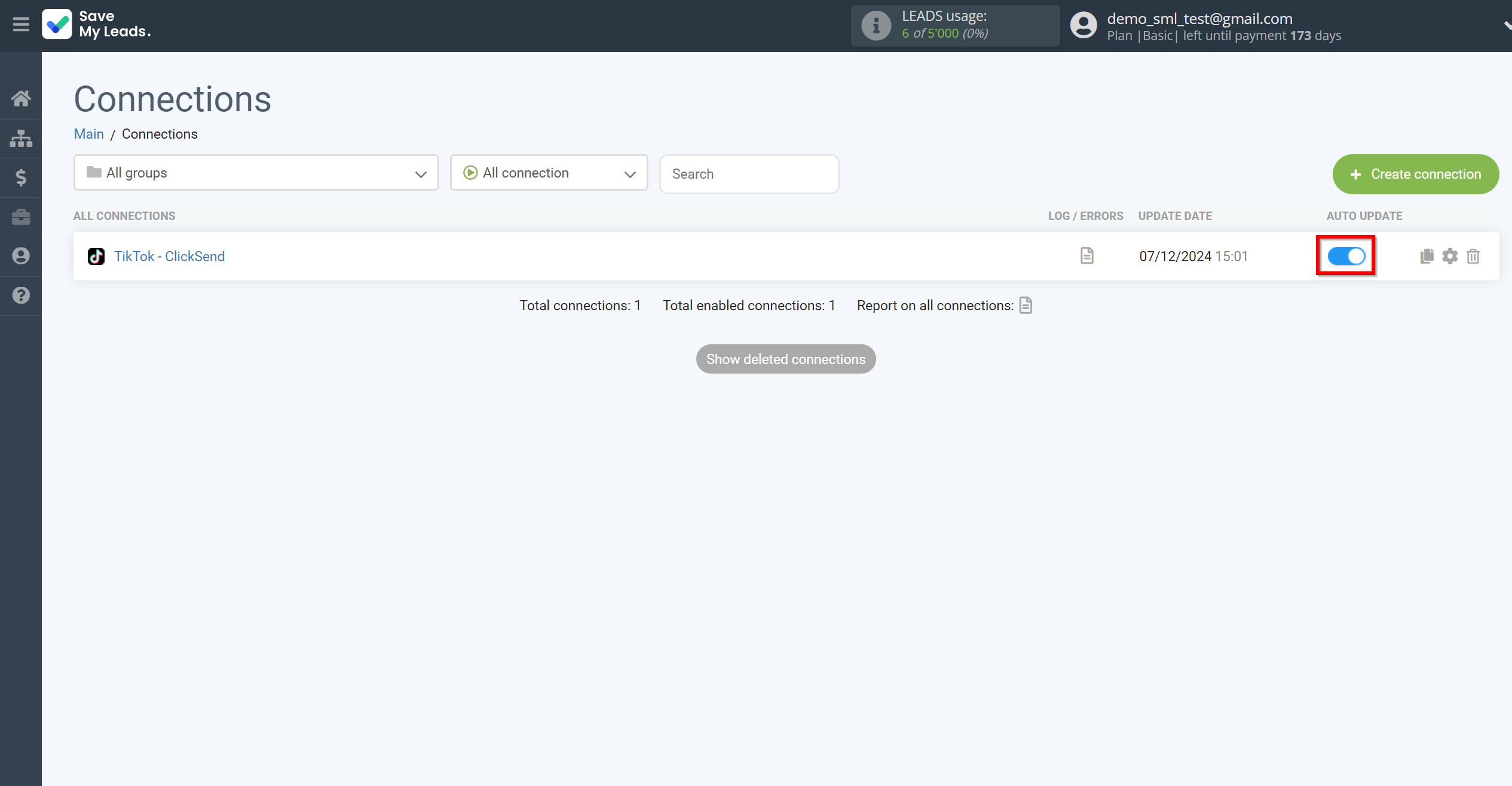Click the Create connection button
This screenshot has height=786, width=1512.
tap(1415, 172)
